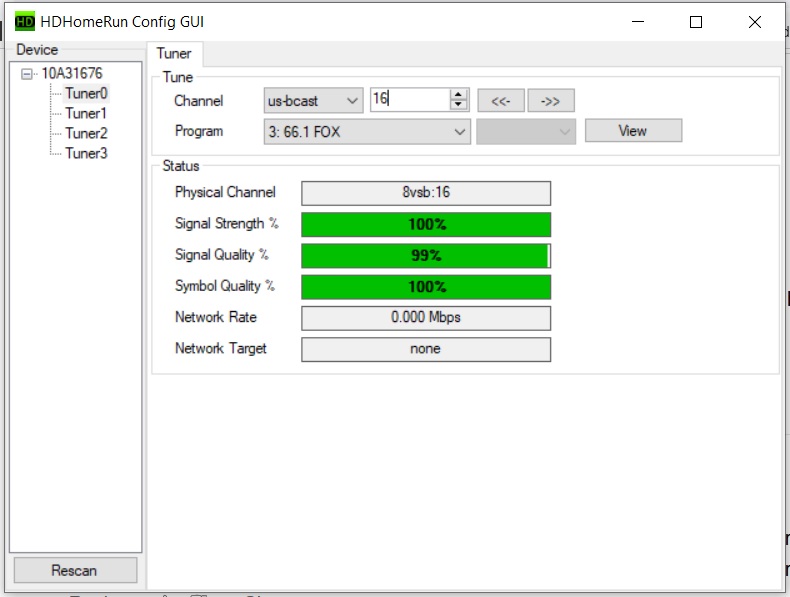Click the Rescan button
Screen dimensions: 790x597
click(x=75, y=570)
